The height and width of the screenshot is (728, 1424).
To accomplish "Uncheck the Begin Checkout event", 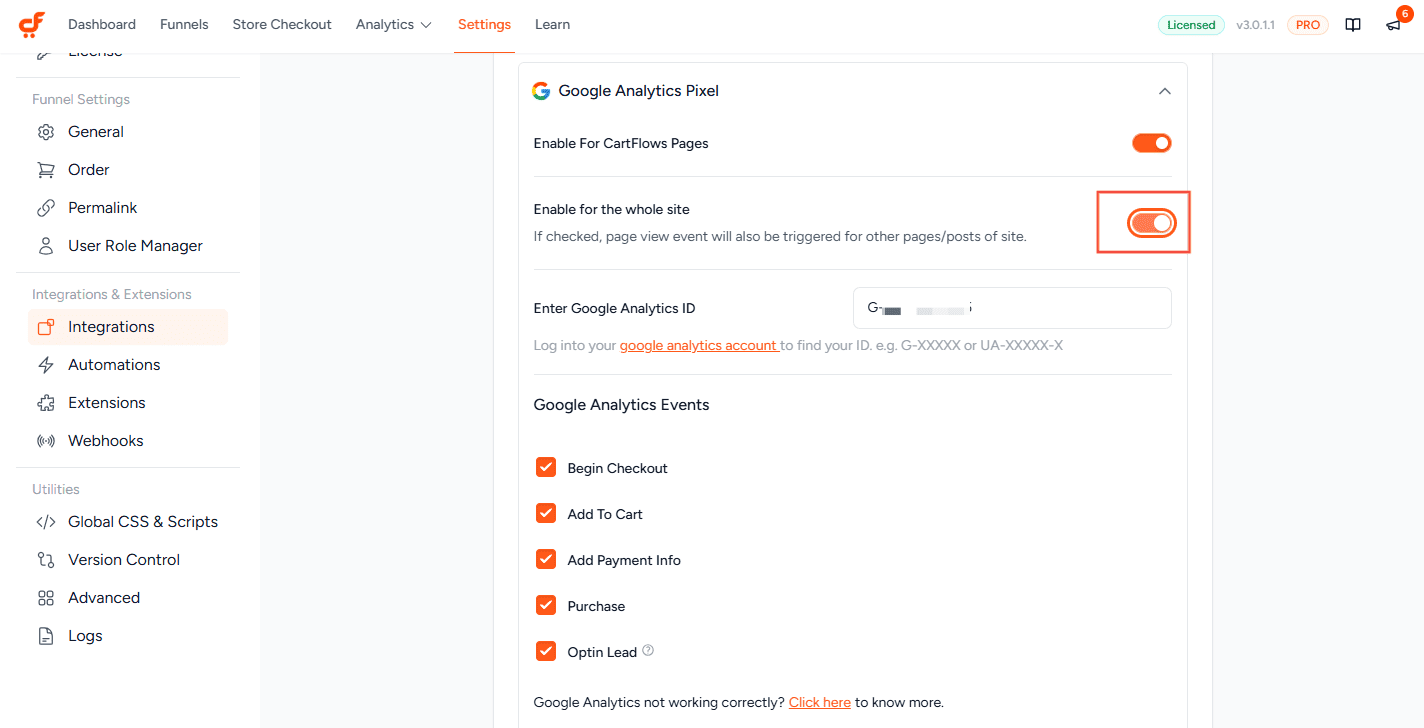I will (546, 467).
